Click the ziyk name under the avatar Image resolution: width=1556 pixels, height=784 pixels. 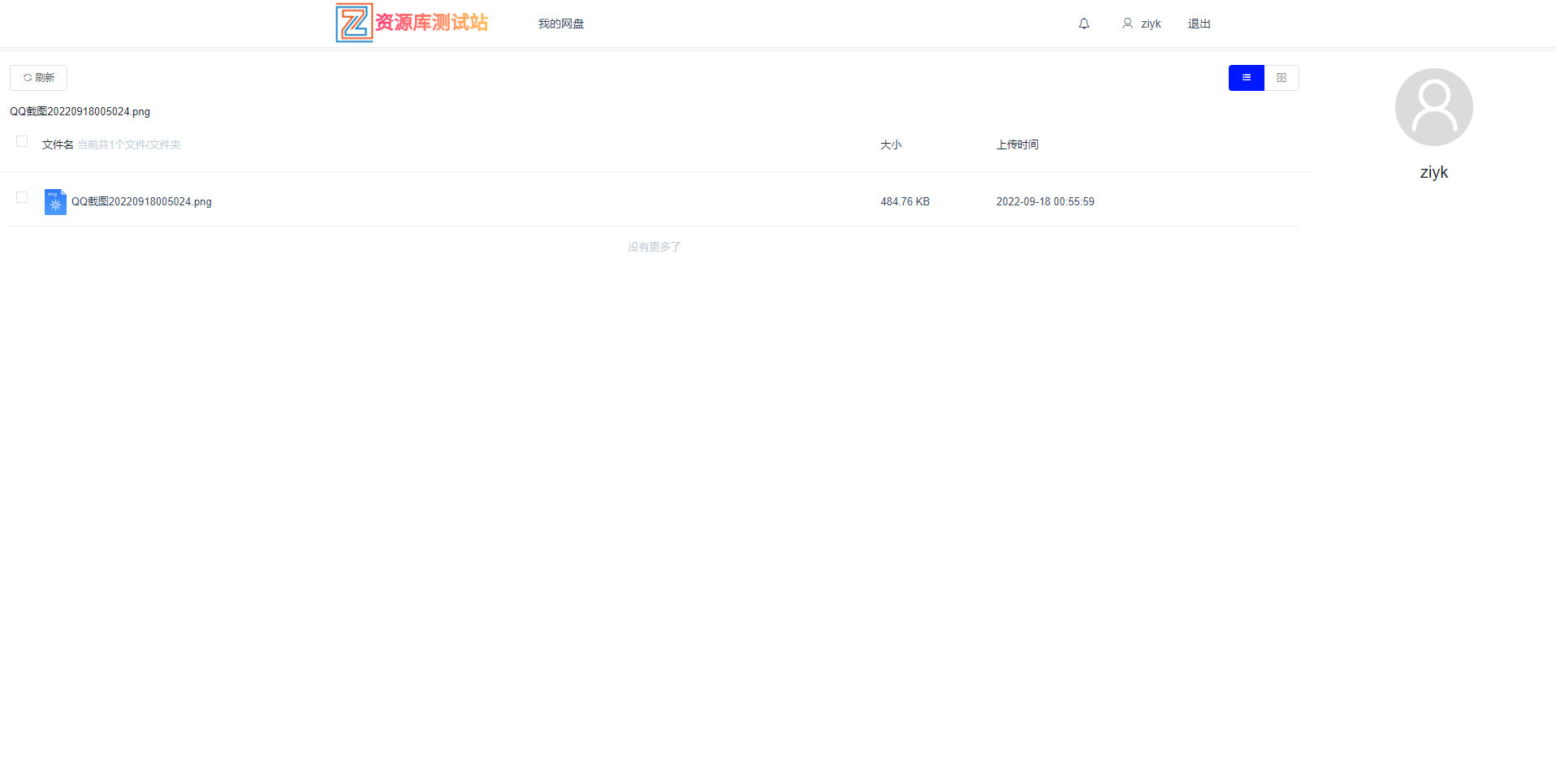pyautogui.click(x=1433, y=172)
